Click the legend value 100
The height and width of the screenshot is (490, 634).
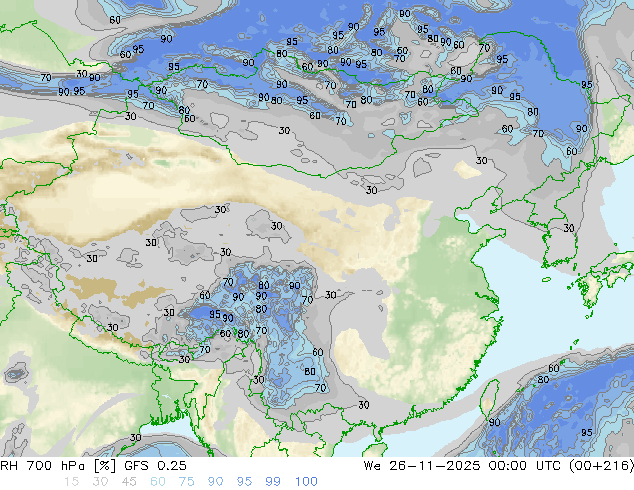[x=306, y=482]
